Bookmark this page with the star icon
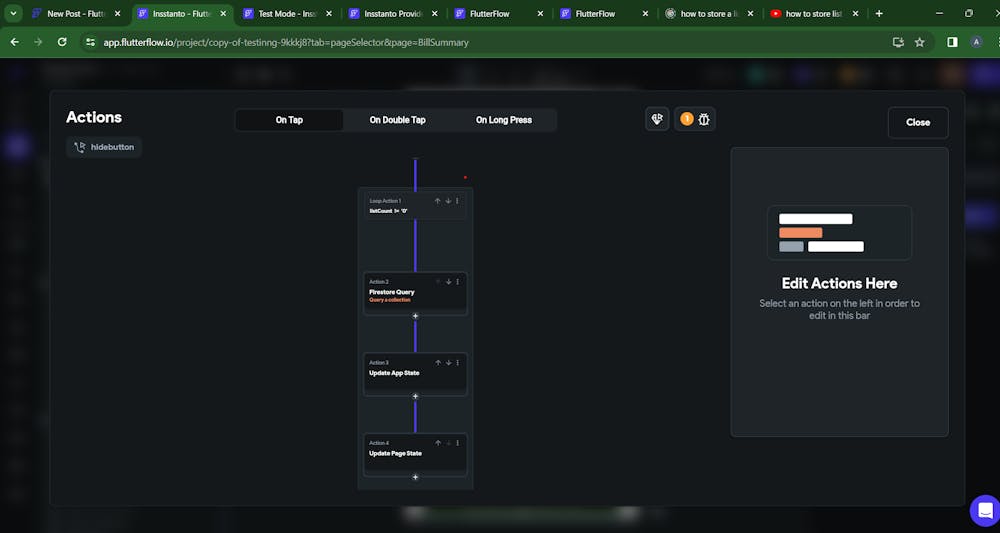 click(x=920, y=42)
